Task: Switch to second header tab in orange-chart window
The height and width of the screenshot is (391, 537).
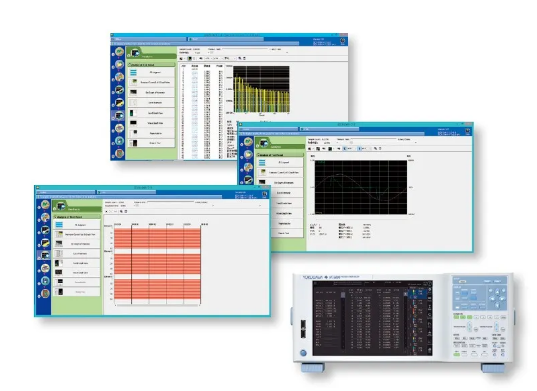Action: (126, 192)
